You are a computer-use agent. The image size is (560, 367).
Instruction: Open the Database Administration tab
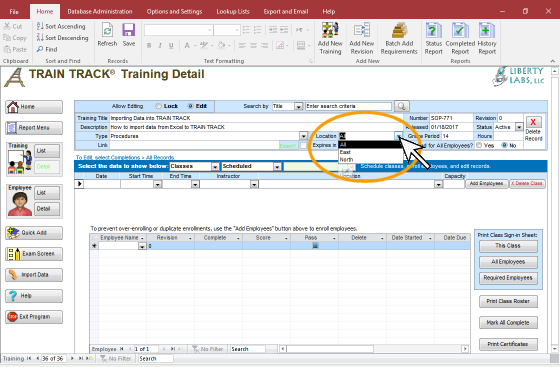tap(100, 11)
